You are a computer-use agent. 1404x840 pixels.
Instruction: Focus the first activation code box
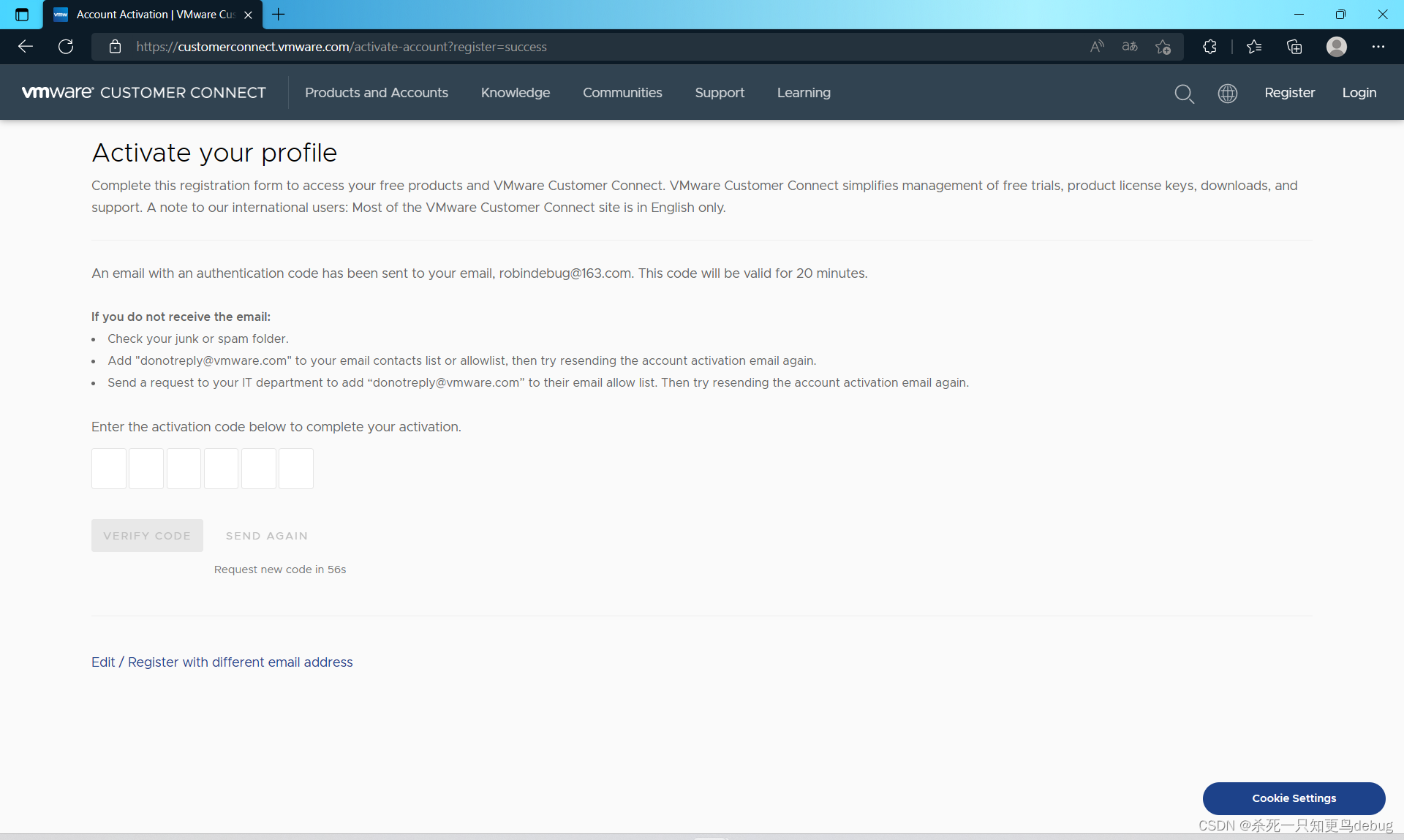click(109, 469)
